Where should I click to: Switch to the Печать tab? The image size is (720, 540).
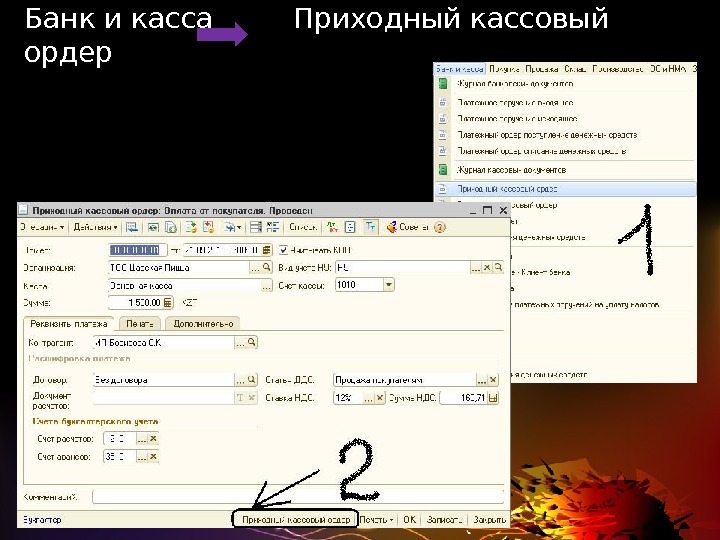pos(140,324)
